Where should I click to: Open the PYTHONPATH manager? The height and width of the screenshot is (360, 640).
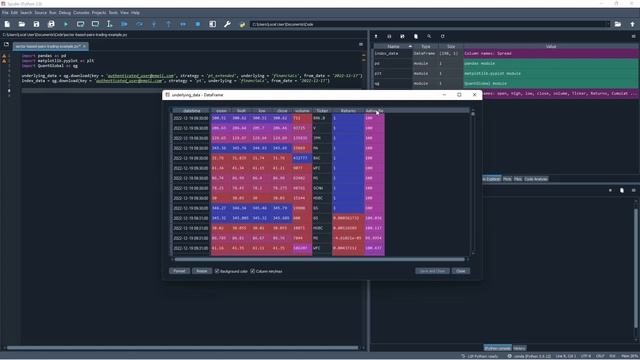(242, 24)
